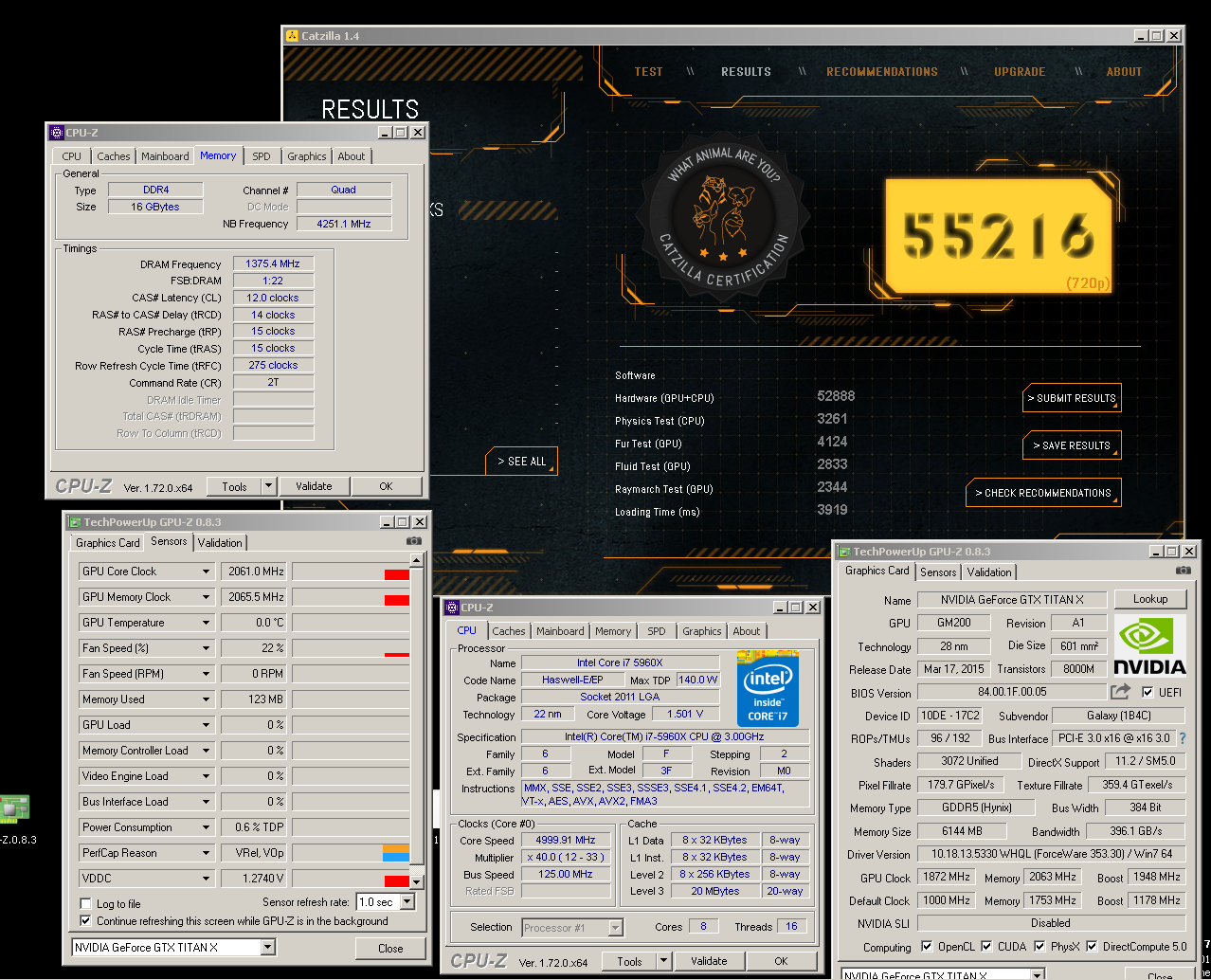This screenshot has width=1211, height=980.
Task: Open the About tab in CPU-Z CPU window
Action: click(747, 631)
